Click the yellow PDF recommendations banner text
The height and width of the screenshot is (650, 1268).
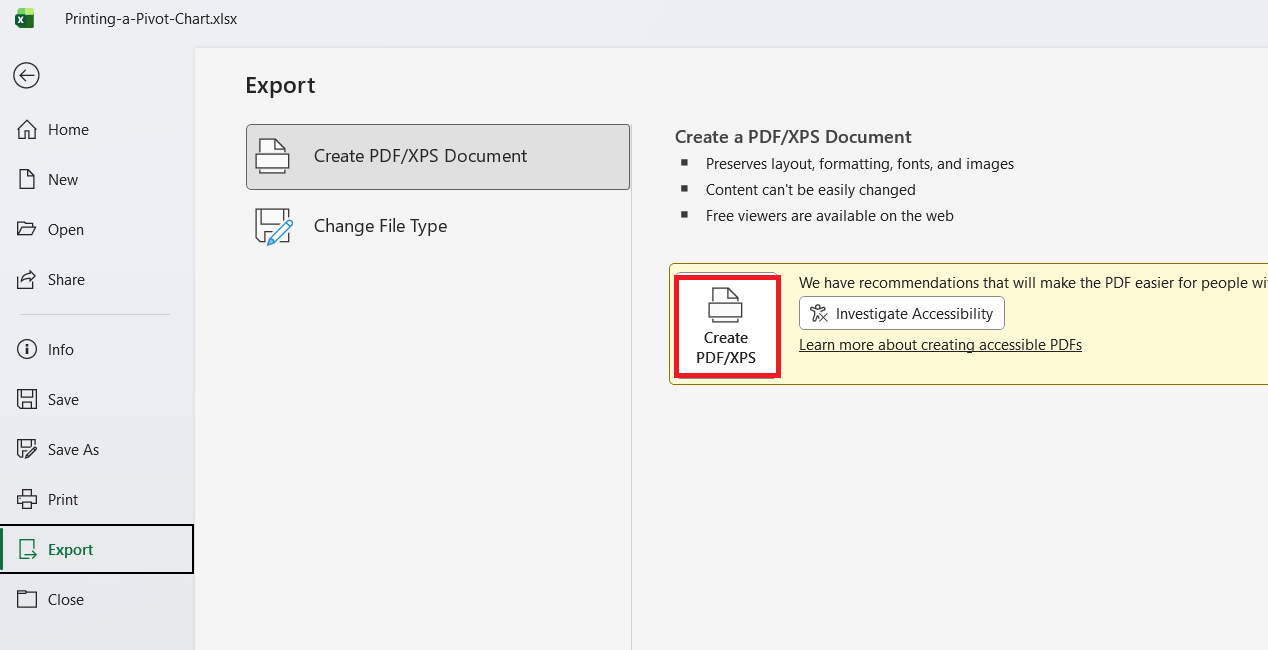[1030, 283]
